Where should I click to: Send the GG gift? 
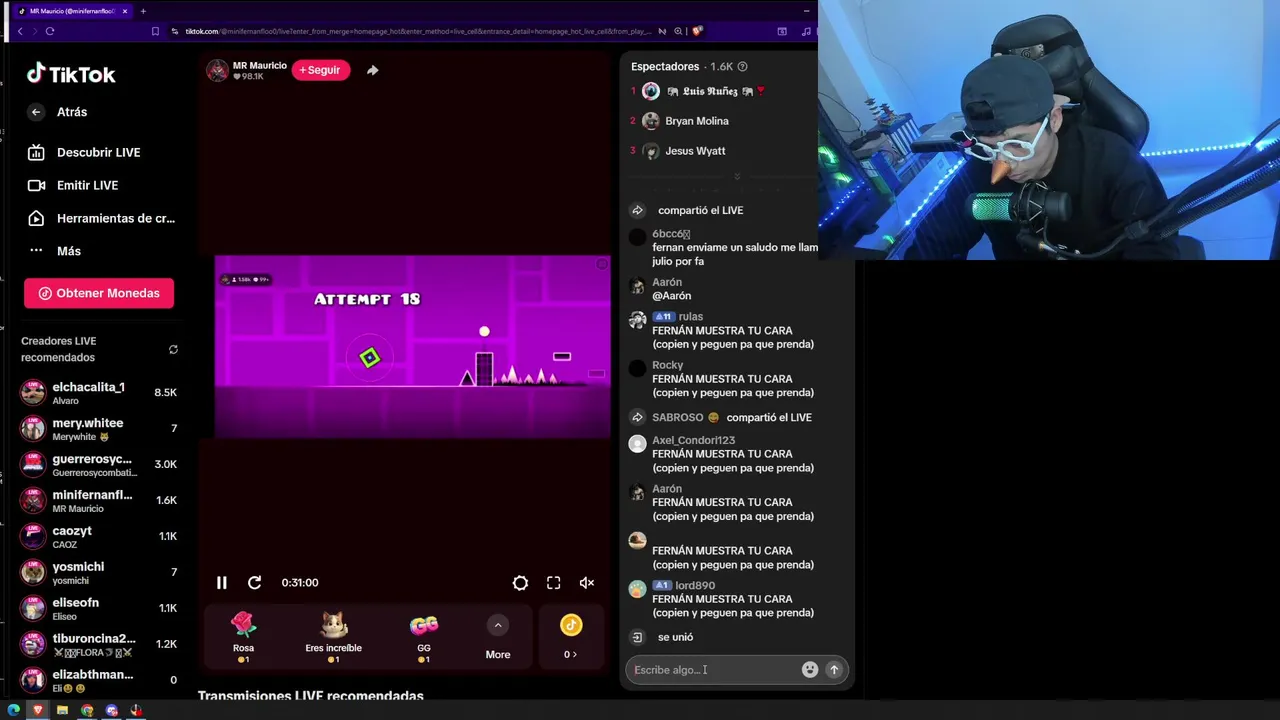click(x=424, y=637)
